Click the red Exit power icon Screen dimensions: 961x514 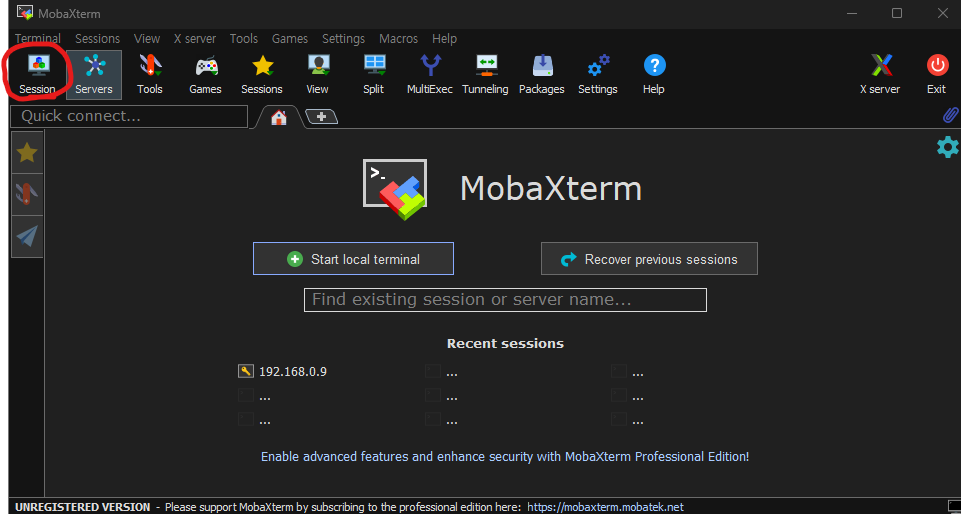point(936,75)
